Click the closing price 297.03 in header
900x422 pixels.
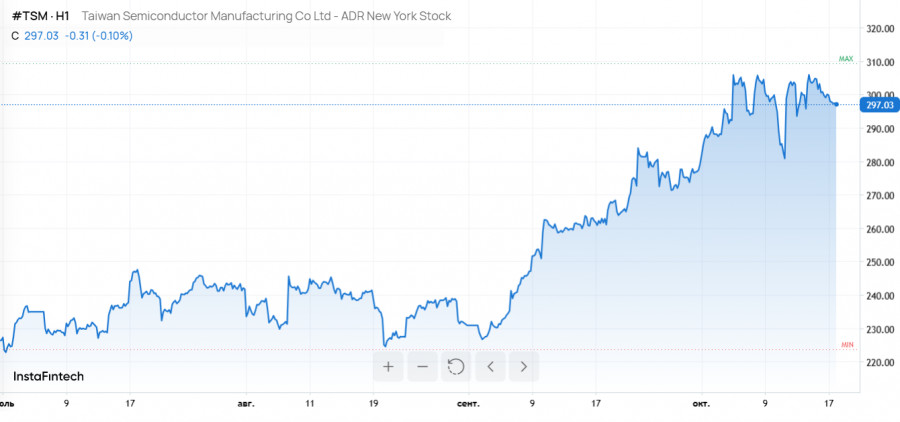pos(41,36)
